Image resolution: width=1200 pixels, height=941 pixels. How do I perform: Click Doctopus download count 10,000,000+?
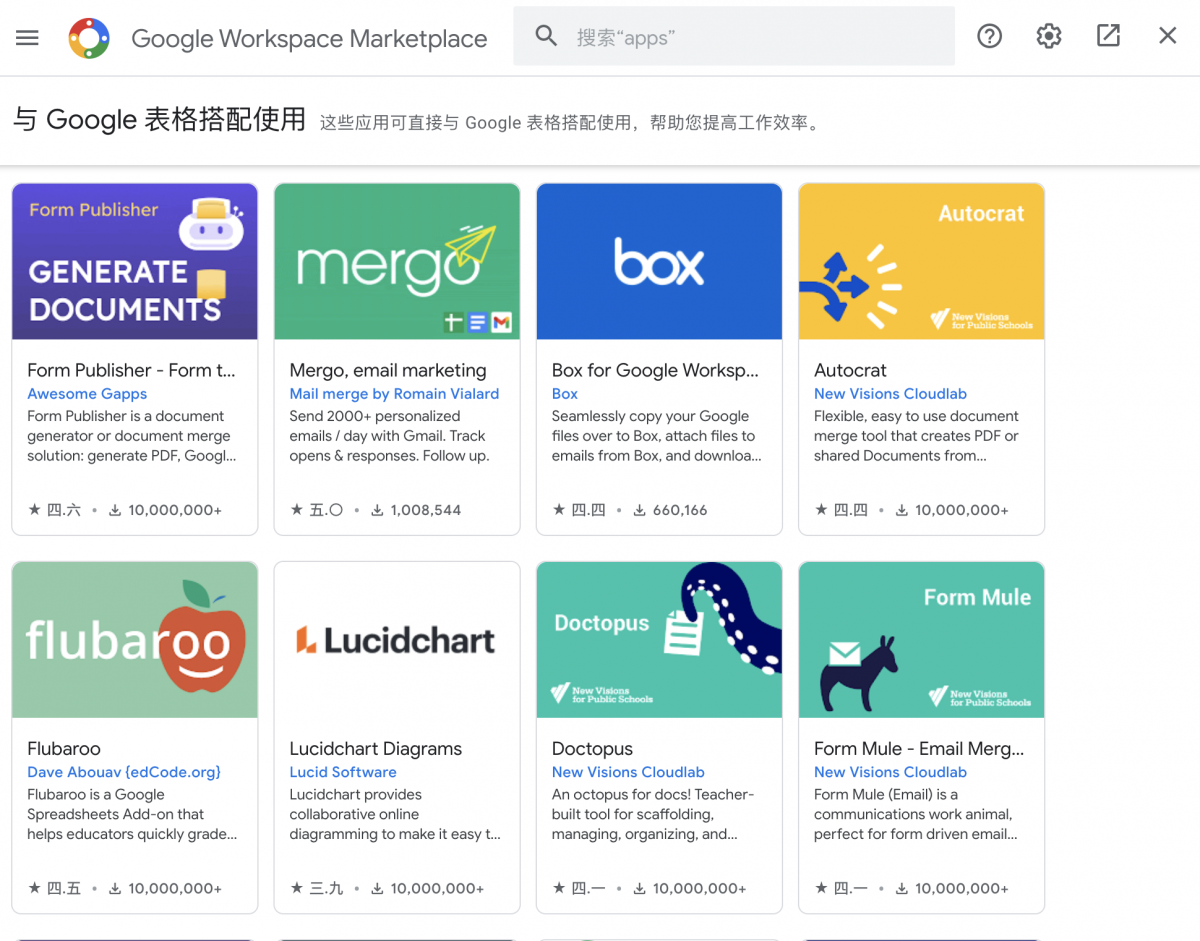[x=690, y=888]
